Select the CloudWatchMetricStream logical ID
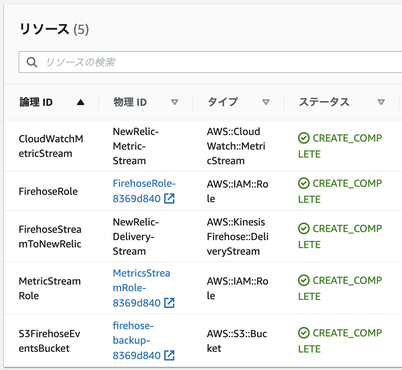This screenshot has height=370, width=402. pos(51,146)
